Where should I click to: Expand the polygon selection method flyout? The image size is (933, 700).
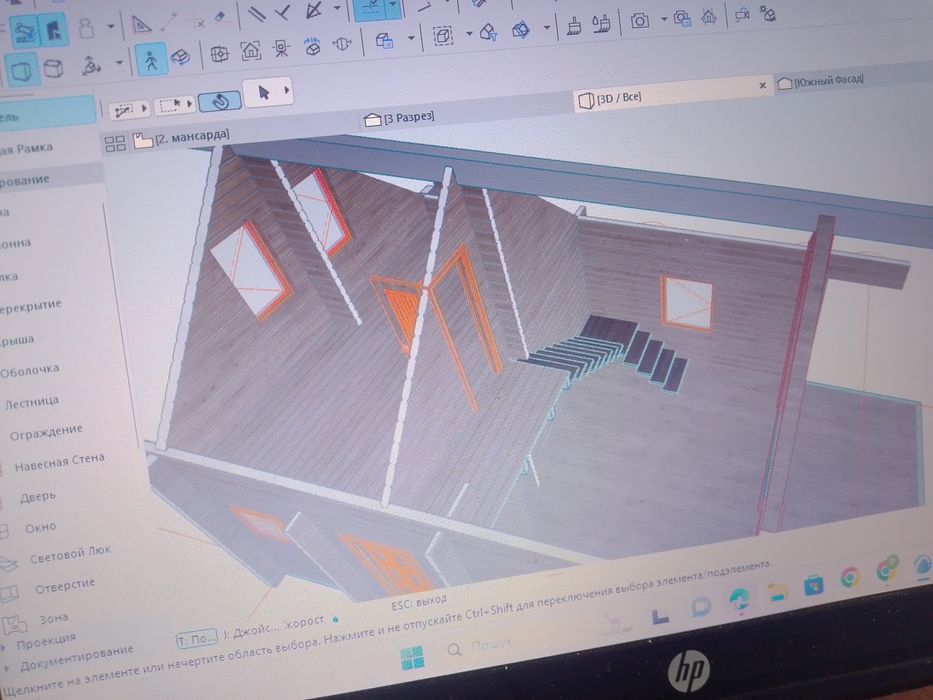pyautogui.click(x=143, y=109)
